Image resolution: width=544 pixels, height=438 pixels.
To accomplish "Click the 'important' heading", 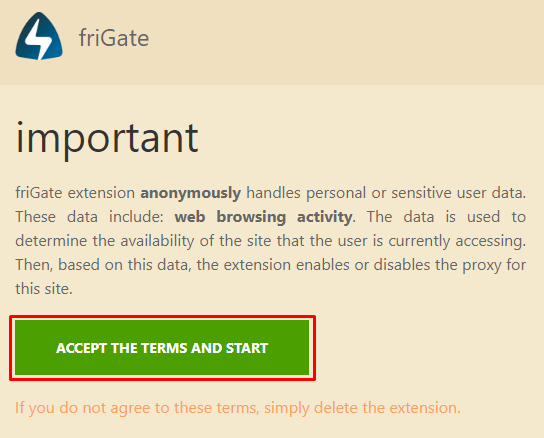I will tap(107, 139).
